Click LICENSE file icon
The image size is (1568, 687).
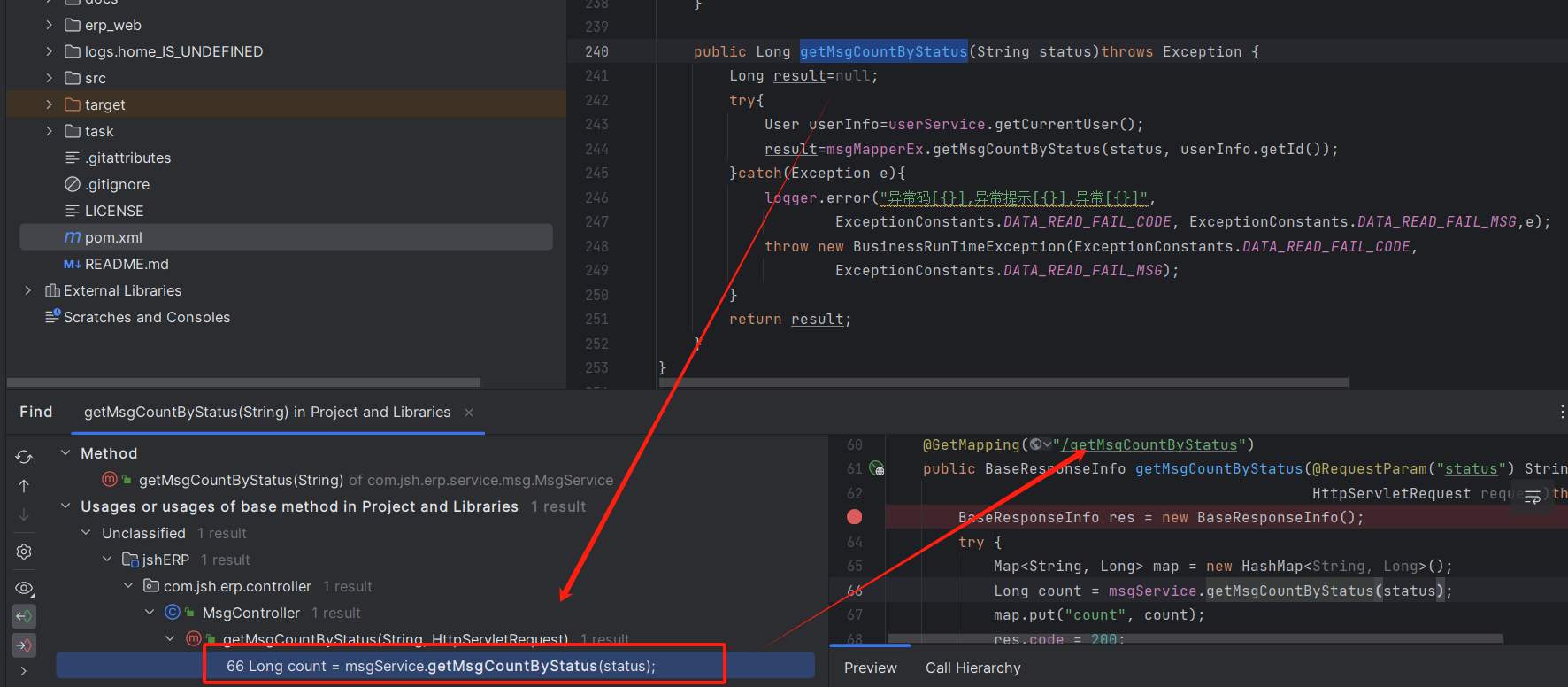tap(73, 211)
